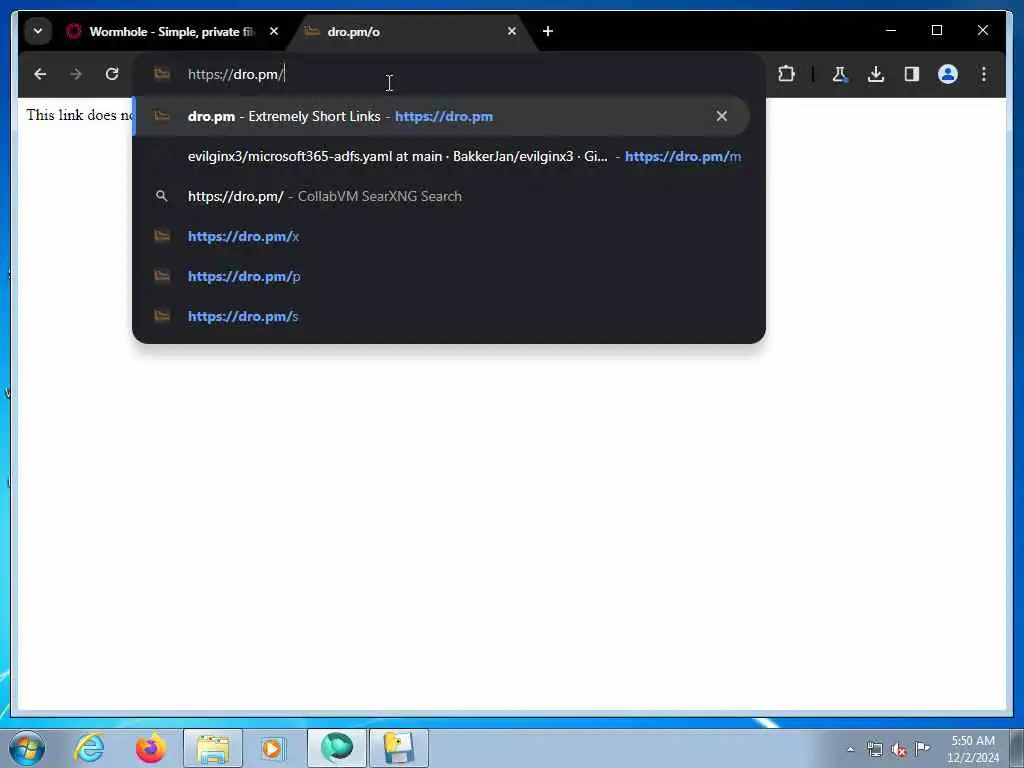Click the muted volume tray icon
Viewport: 1024px width, 768px height.
(x=899, y=749)
